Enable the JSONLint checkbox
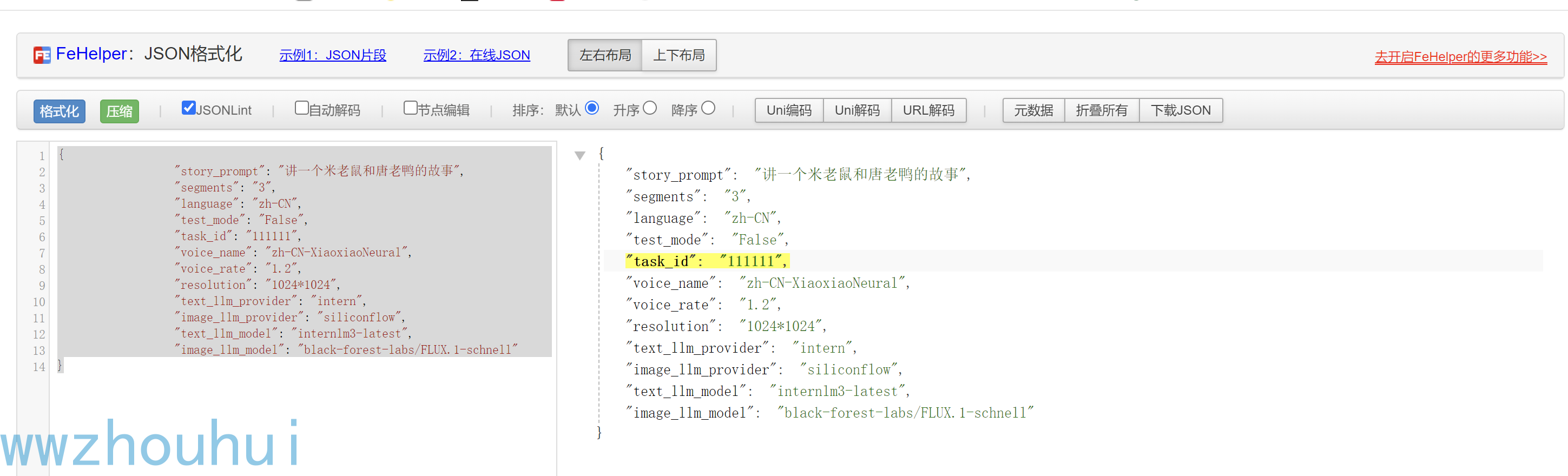The height and width of the screenshot is (476, 1568). [x=189, y=108]
